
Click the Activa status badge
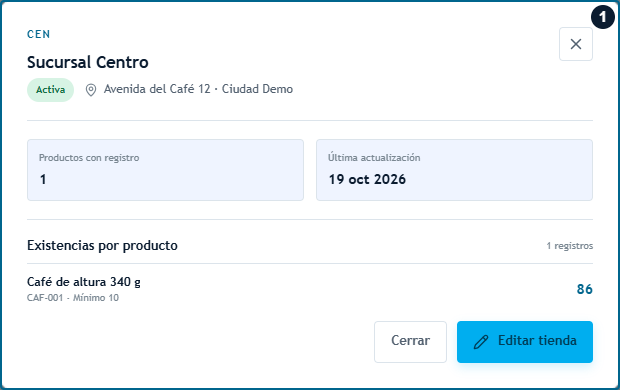coord(51,90)
